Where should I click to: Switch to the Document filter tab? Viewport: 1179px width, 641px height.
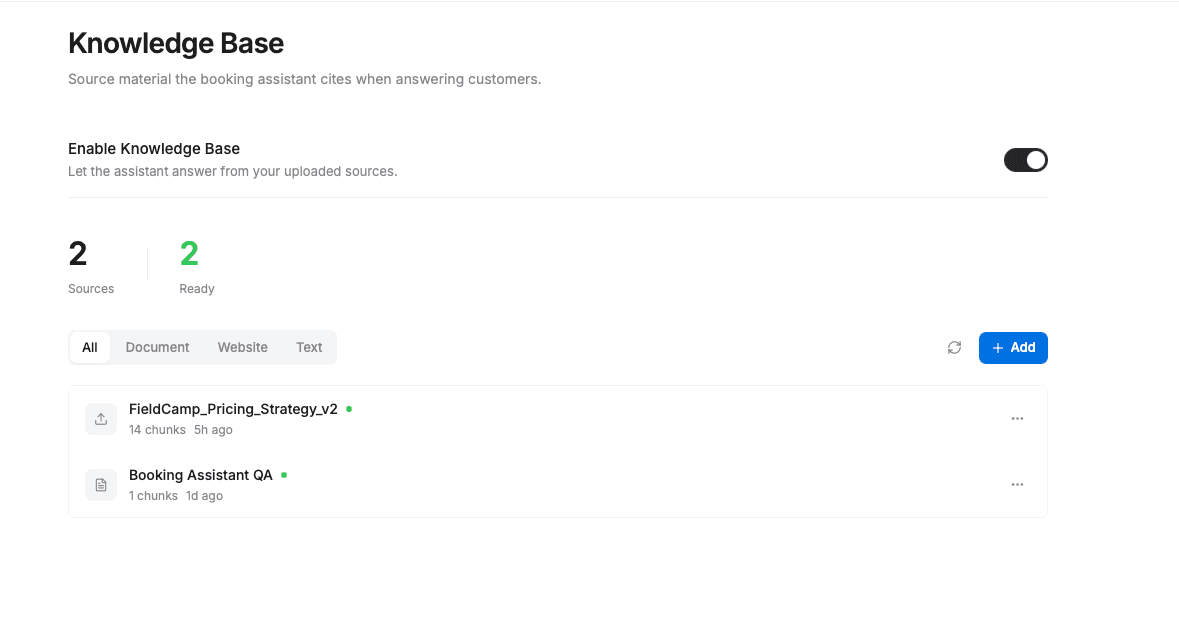[157, 347]
